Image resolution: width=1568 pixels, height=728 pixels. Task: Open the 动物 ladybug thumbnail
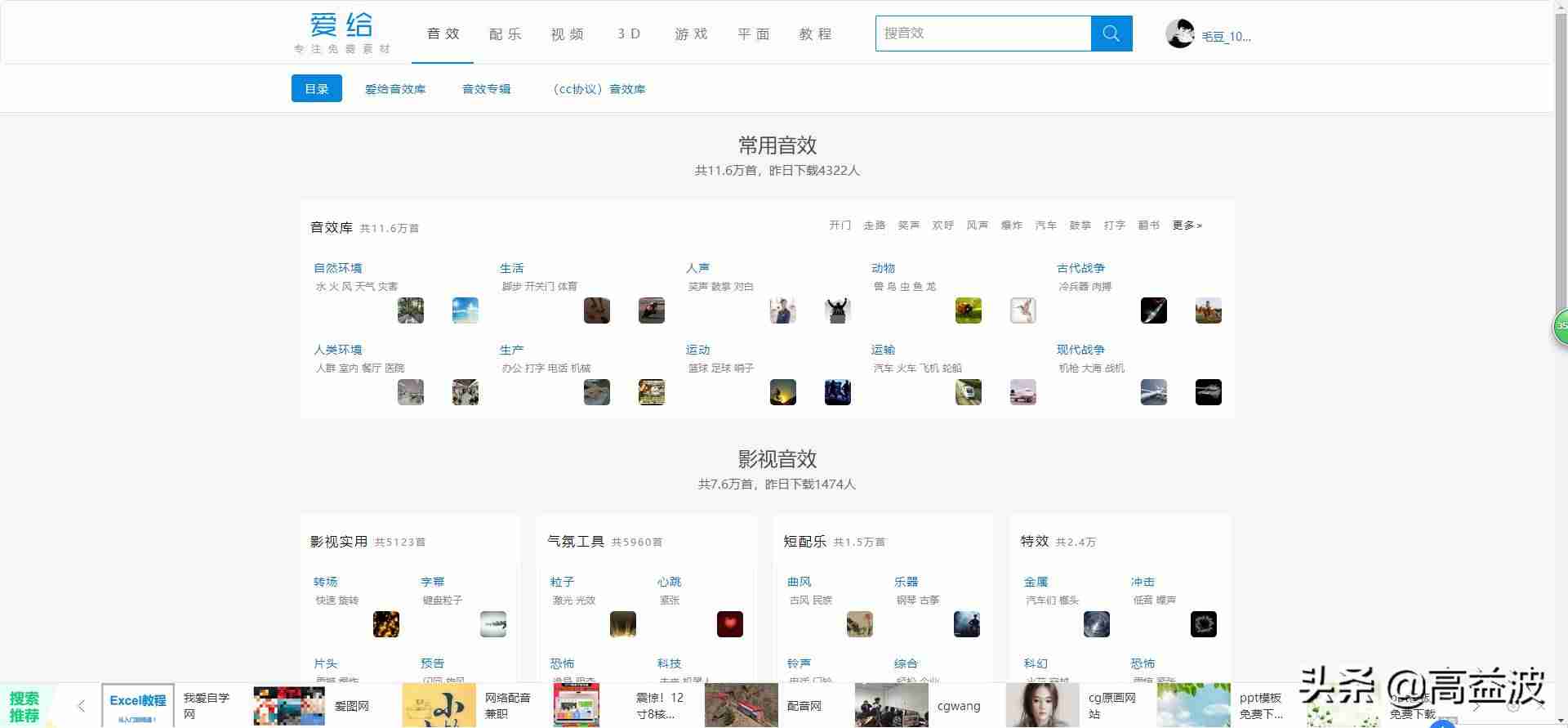(x=969, y=310)
